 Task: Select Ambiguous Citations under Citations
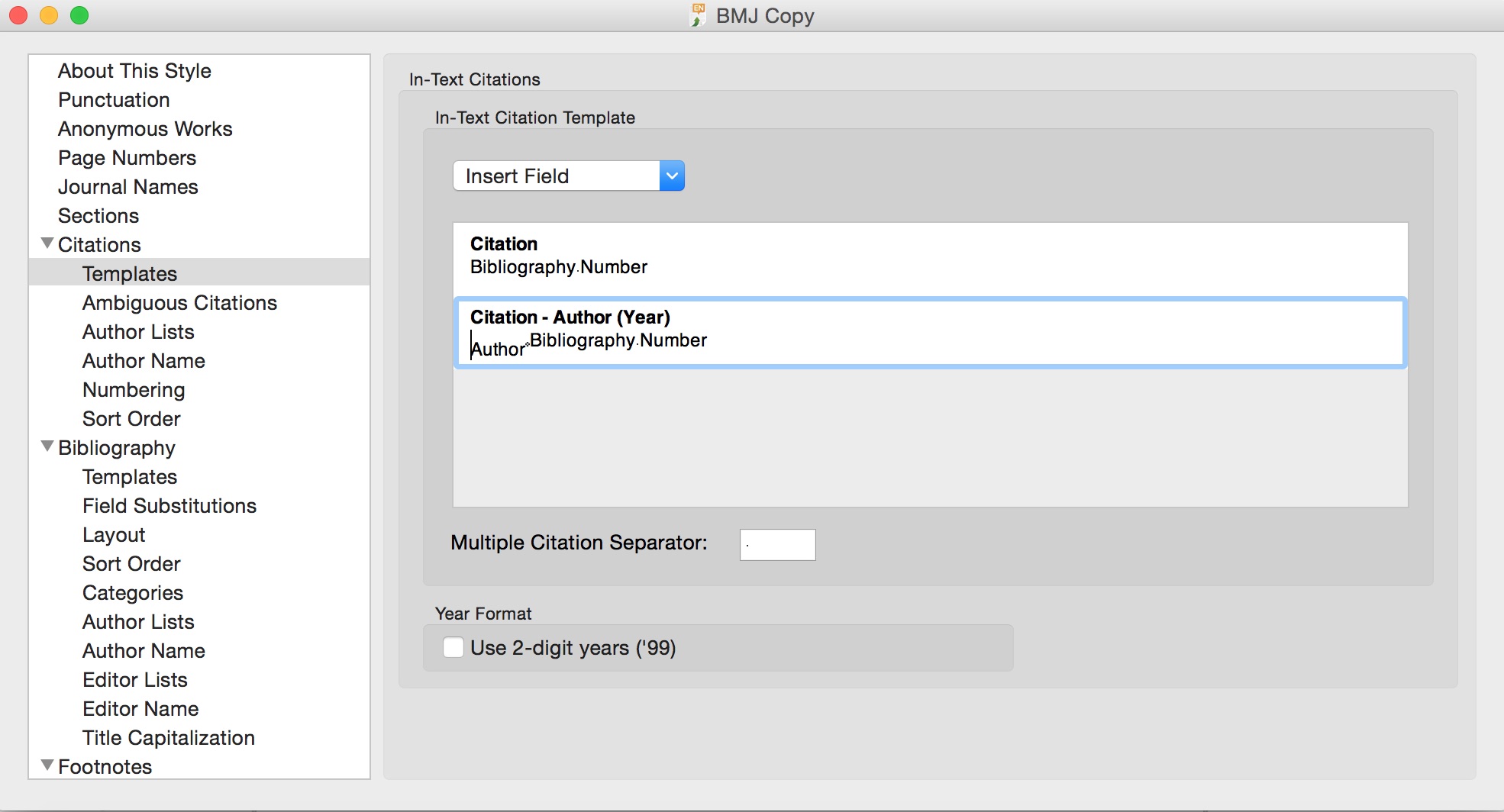click(179, 303)
